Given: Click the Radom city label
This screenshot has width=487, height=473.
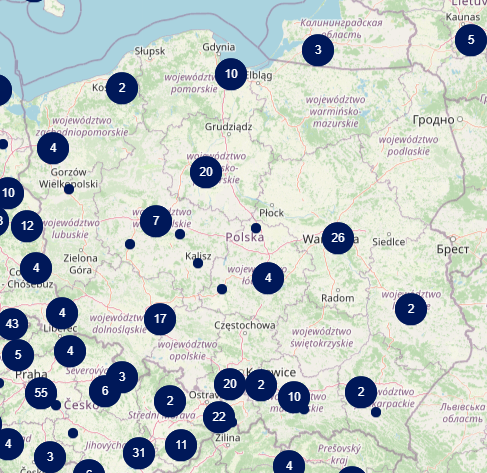Looking at the screenshot, I should [338, 298].
